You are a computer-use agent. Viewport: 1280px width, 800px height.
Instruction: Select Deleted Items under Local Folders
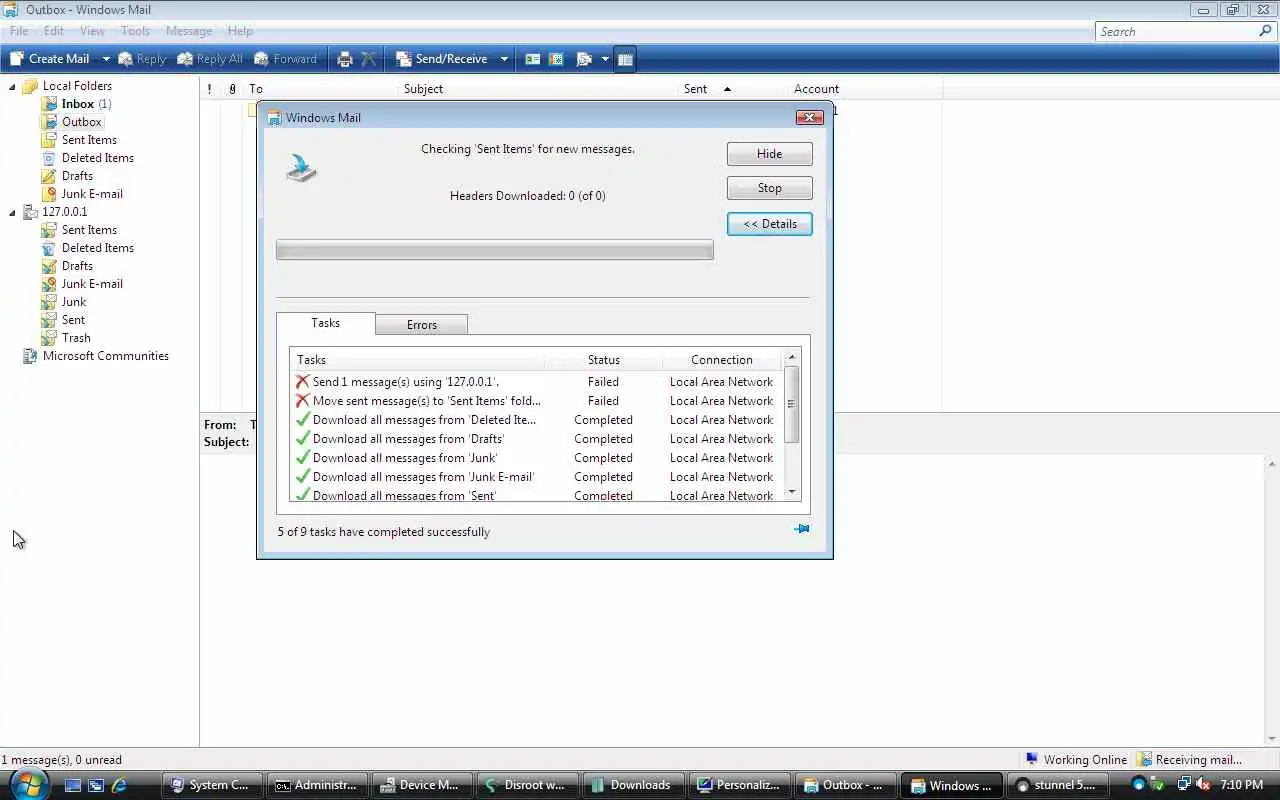point(88,158)
